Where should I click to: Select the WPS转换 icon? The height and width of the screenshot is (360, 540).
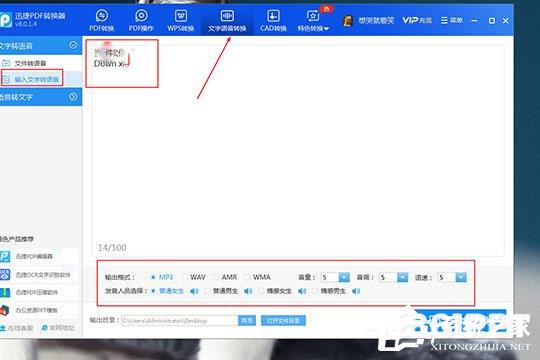[x=181, y=21]
